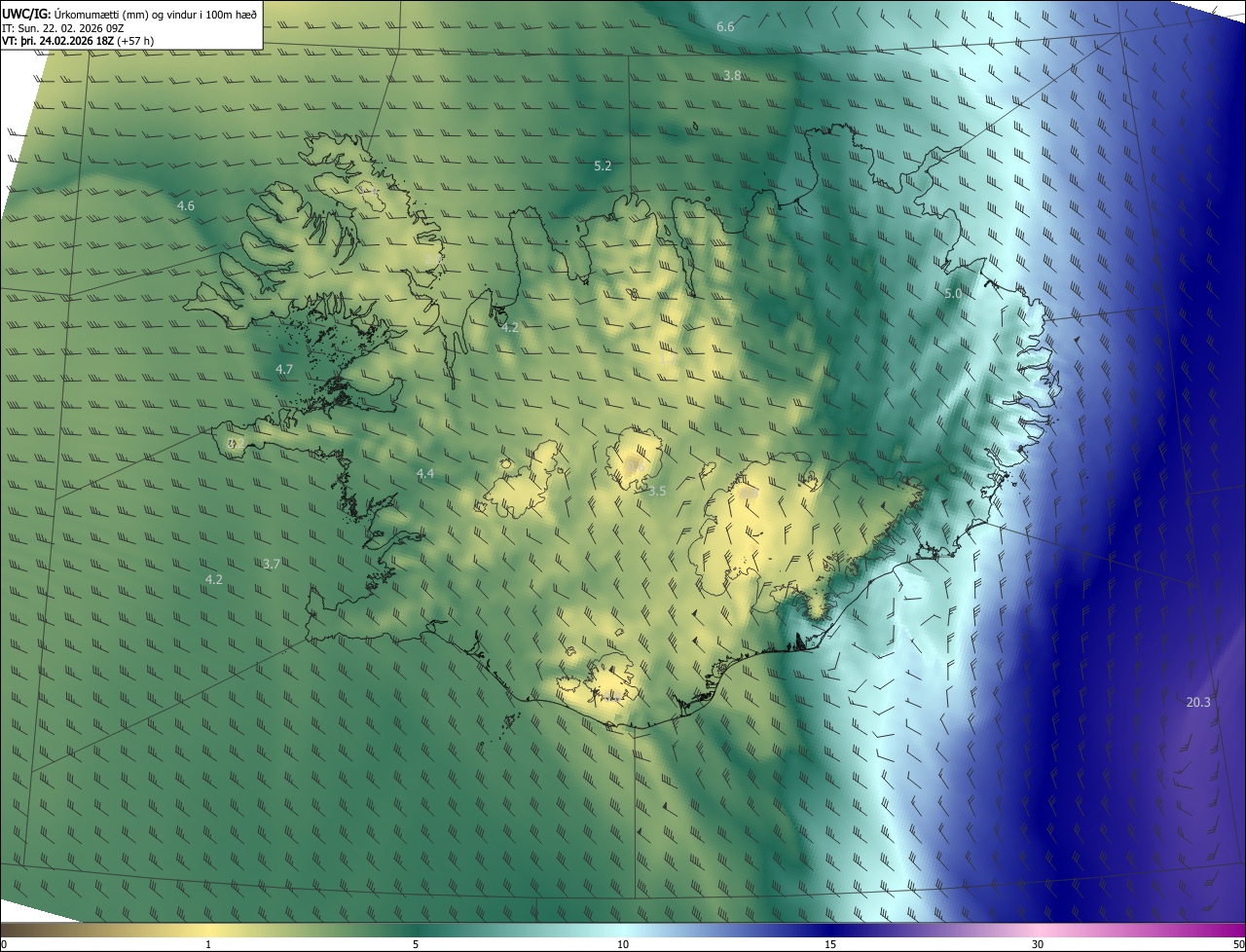Click the colour scale tick label 15
This screenshot has width=1246, height=952.
pyautogui.click(x=830, y=944)
